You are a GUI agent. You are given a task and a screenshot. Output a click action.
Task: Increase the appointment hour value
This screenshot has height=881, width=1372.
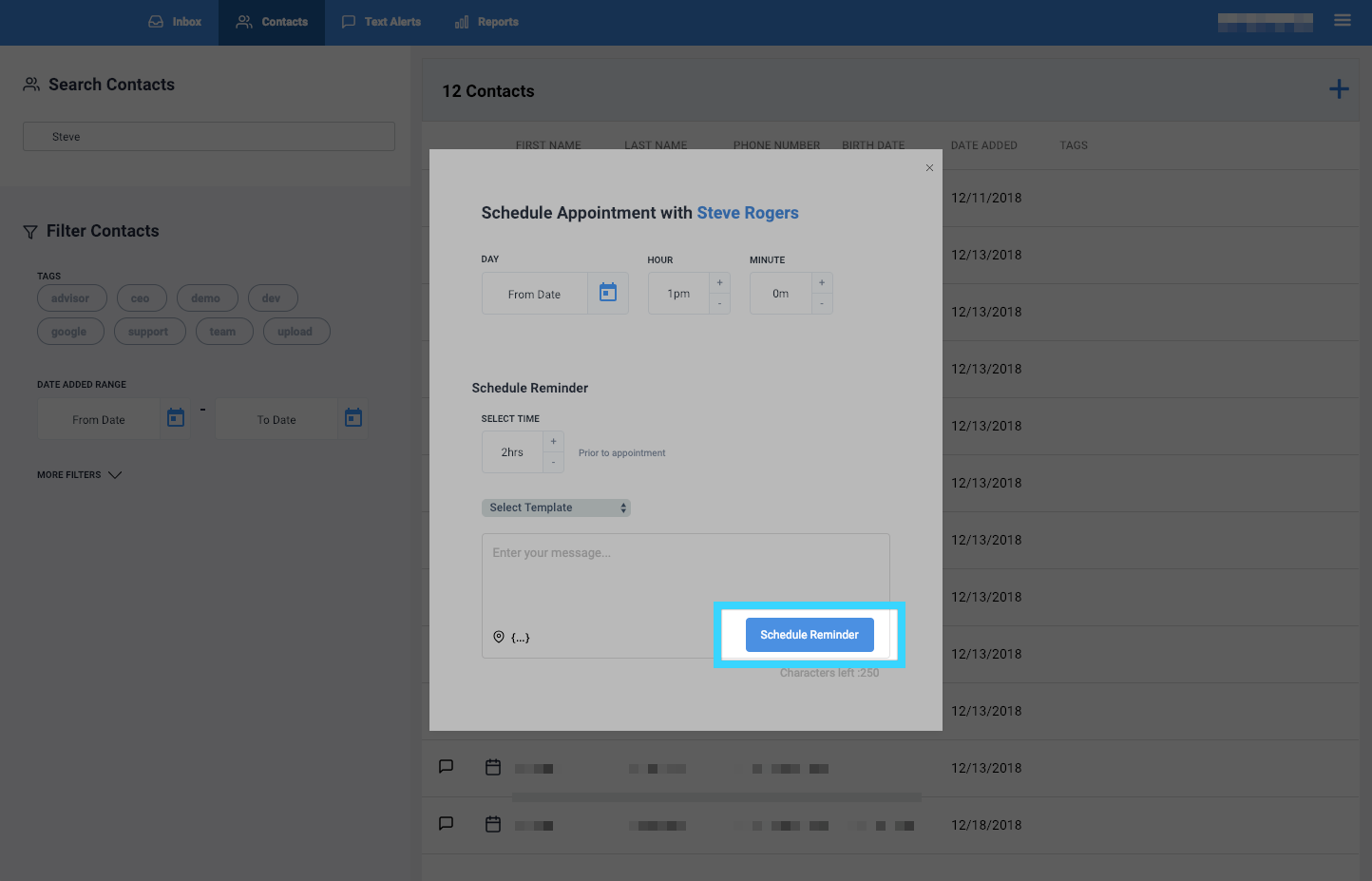[x=720, y=283]
